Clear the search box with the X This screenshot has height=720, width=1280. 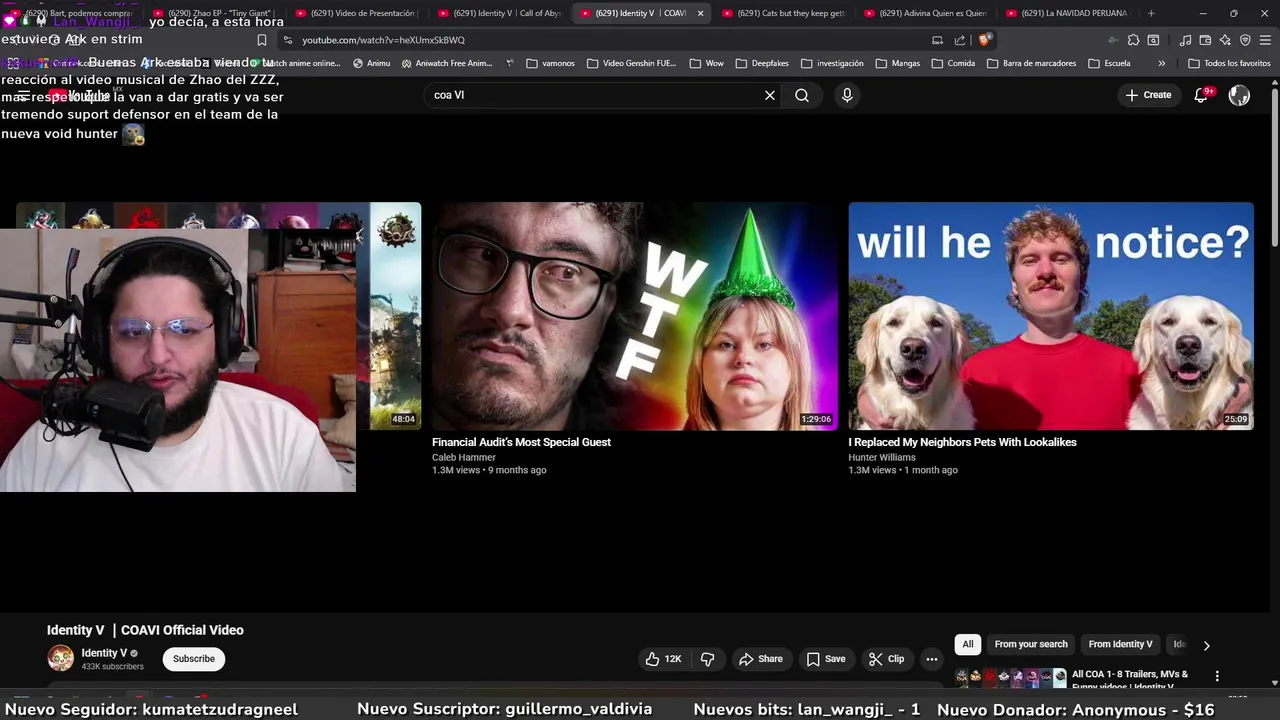click(x=770, y=95)
